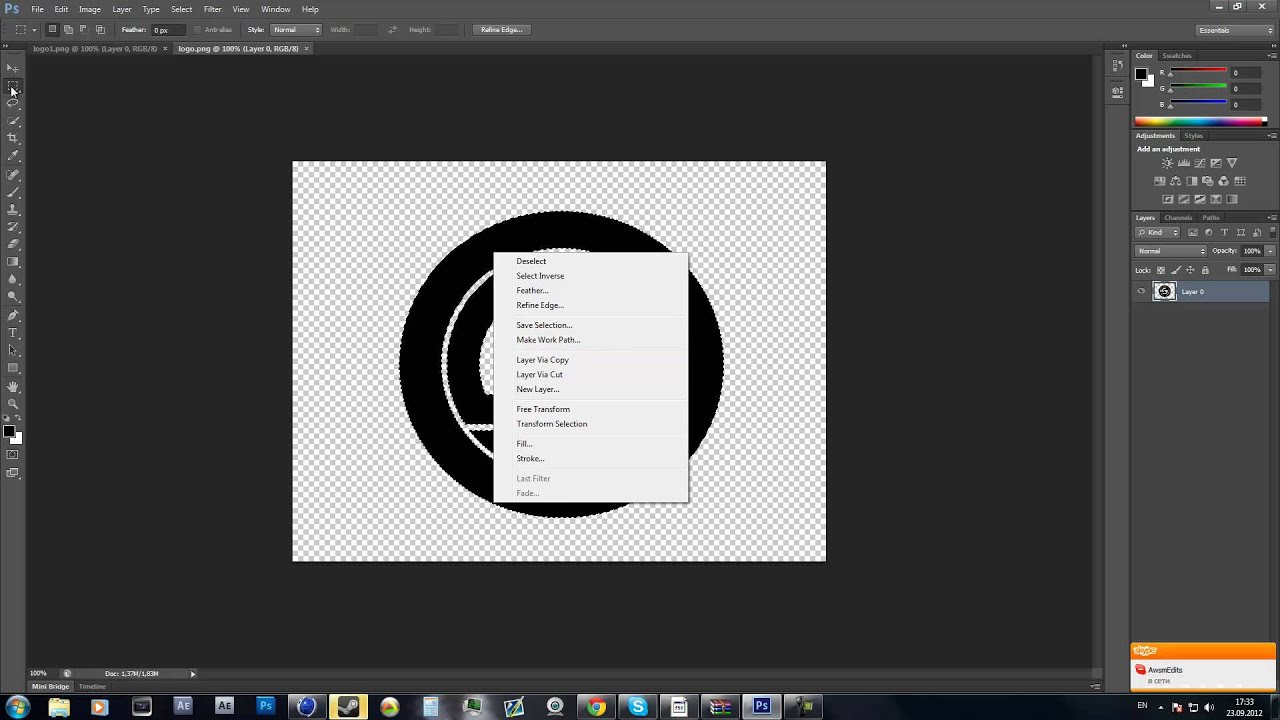Click the foreground color swatch in the Color panel
The height and width of the screenshot is (720, 1280).
(1141, 74)
